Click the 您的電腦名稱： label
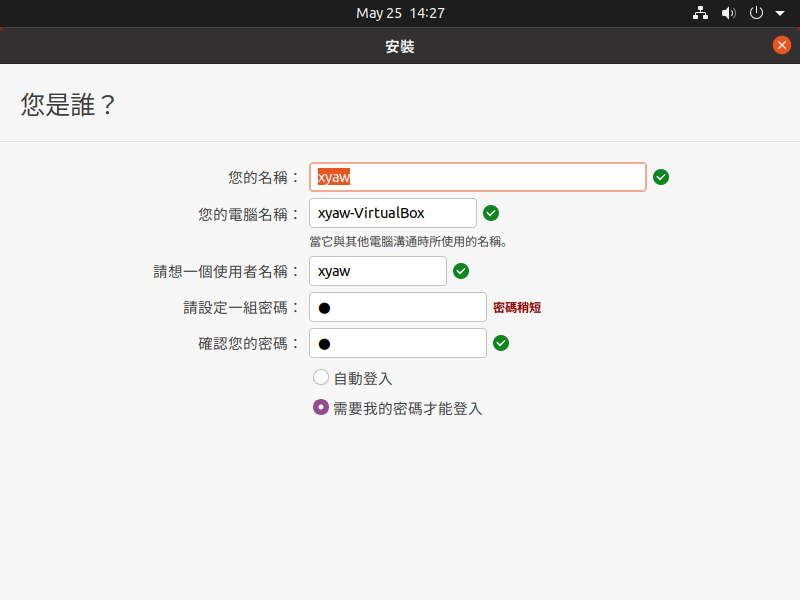Screen dimensions: 800x600 248,214
